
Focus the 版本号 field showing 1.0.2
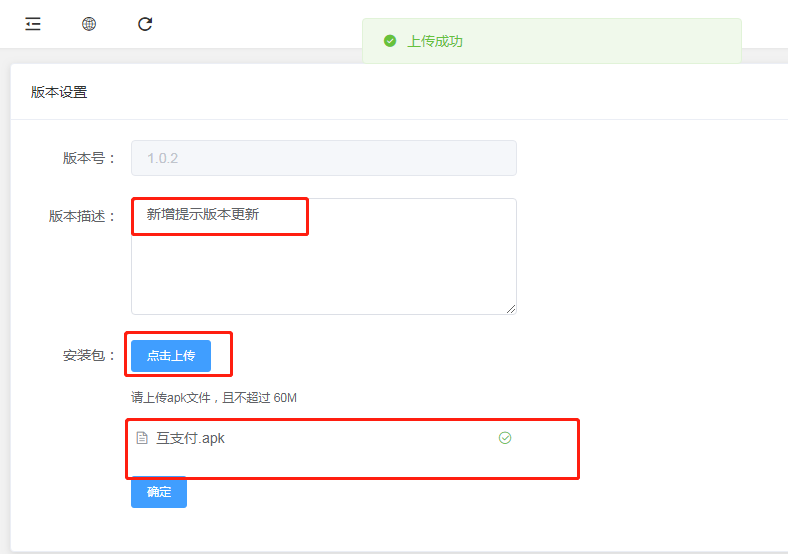(324, 158)
